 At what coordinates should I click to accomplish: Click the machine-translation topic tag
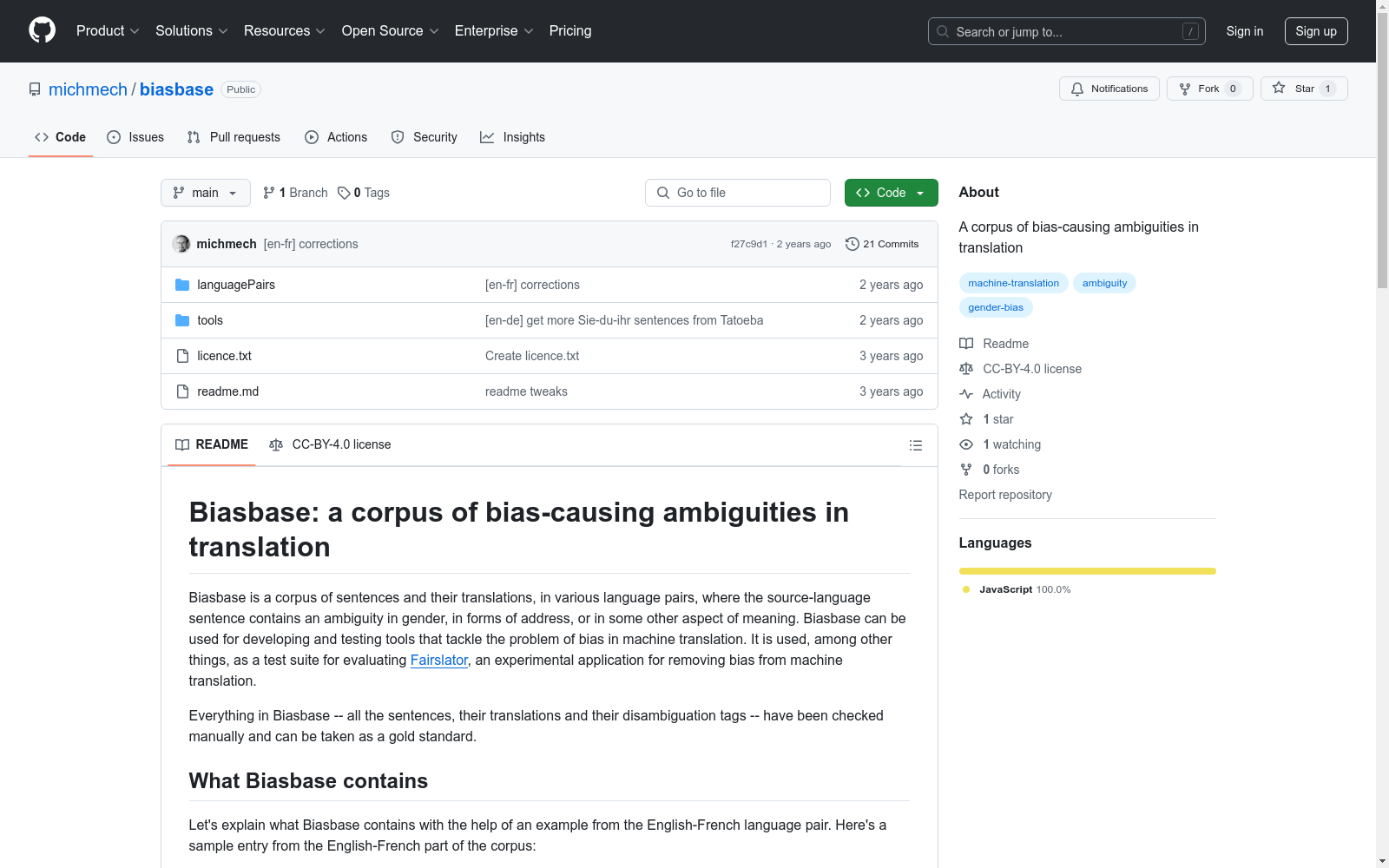(1014, 283)
